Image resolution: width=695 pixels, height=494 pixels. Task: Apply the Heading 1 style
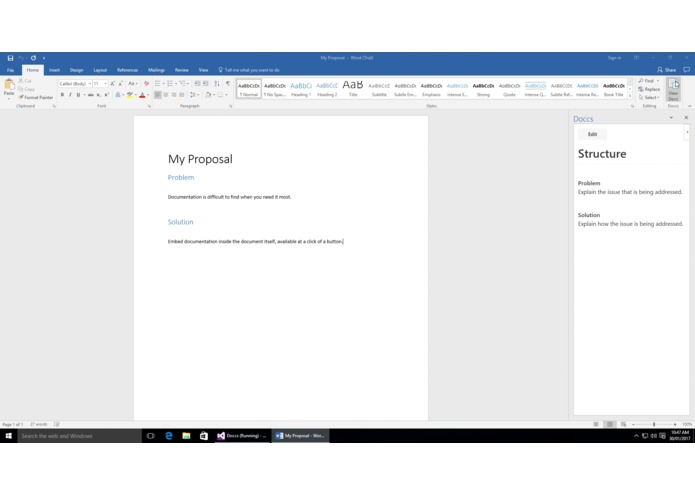click(x=301, y=89)
